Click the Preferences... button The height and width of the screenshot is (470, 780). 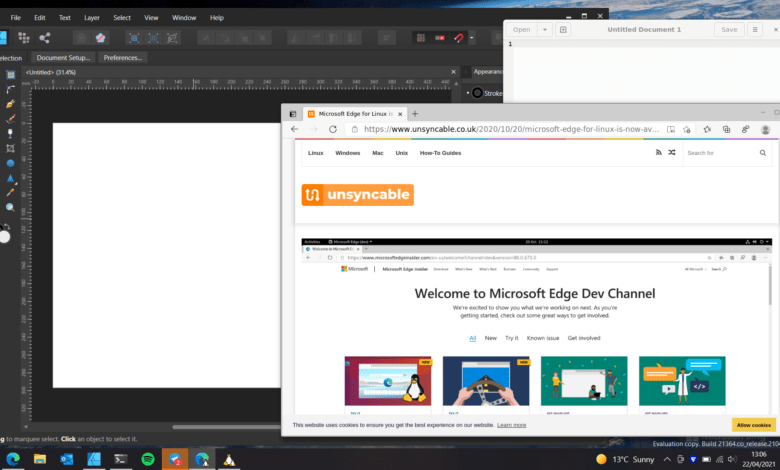(122, 58)
